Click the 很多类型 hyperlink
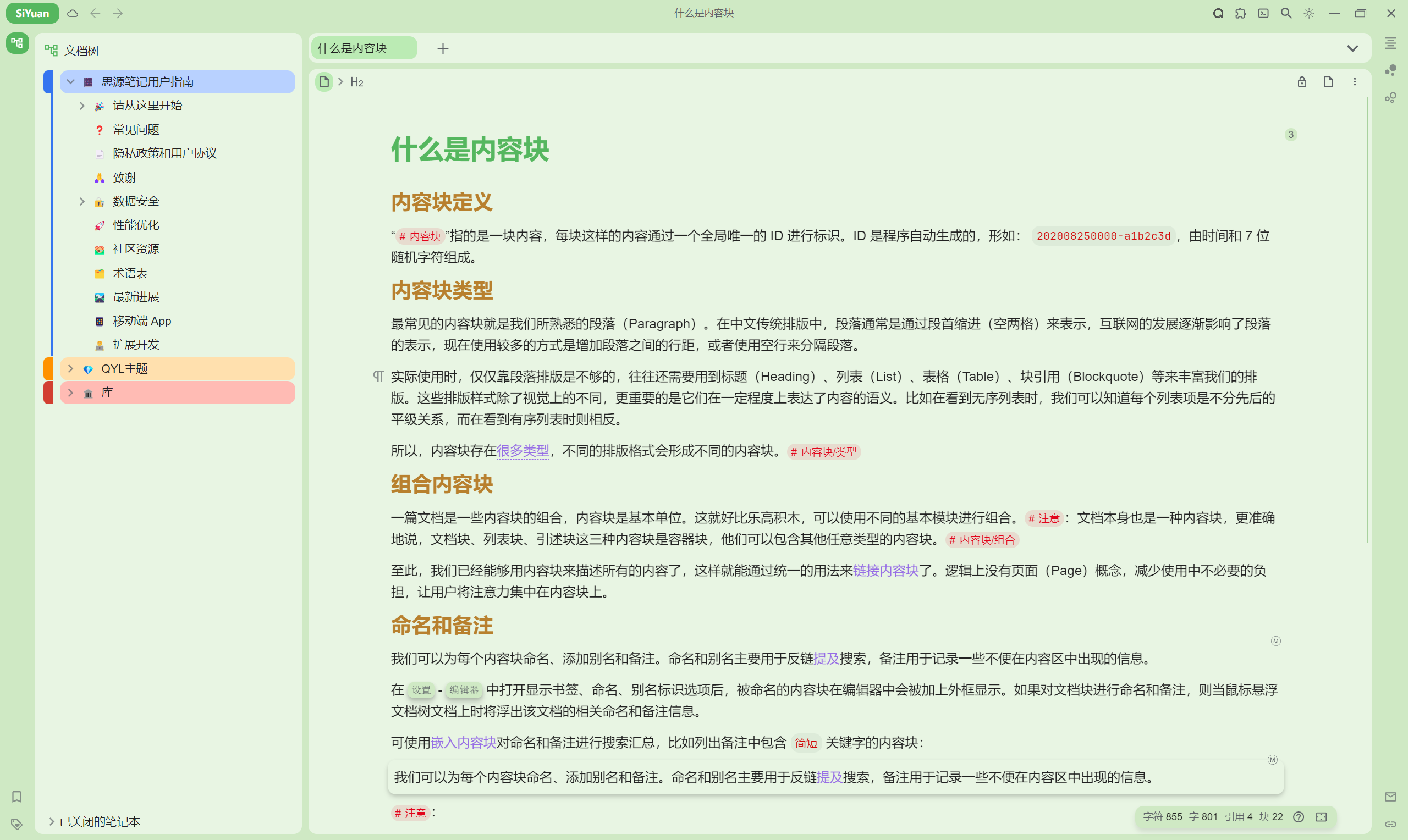The image size is (1408, 840). [522, 451]
